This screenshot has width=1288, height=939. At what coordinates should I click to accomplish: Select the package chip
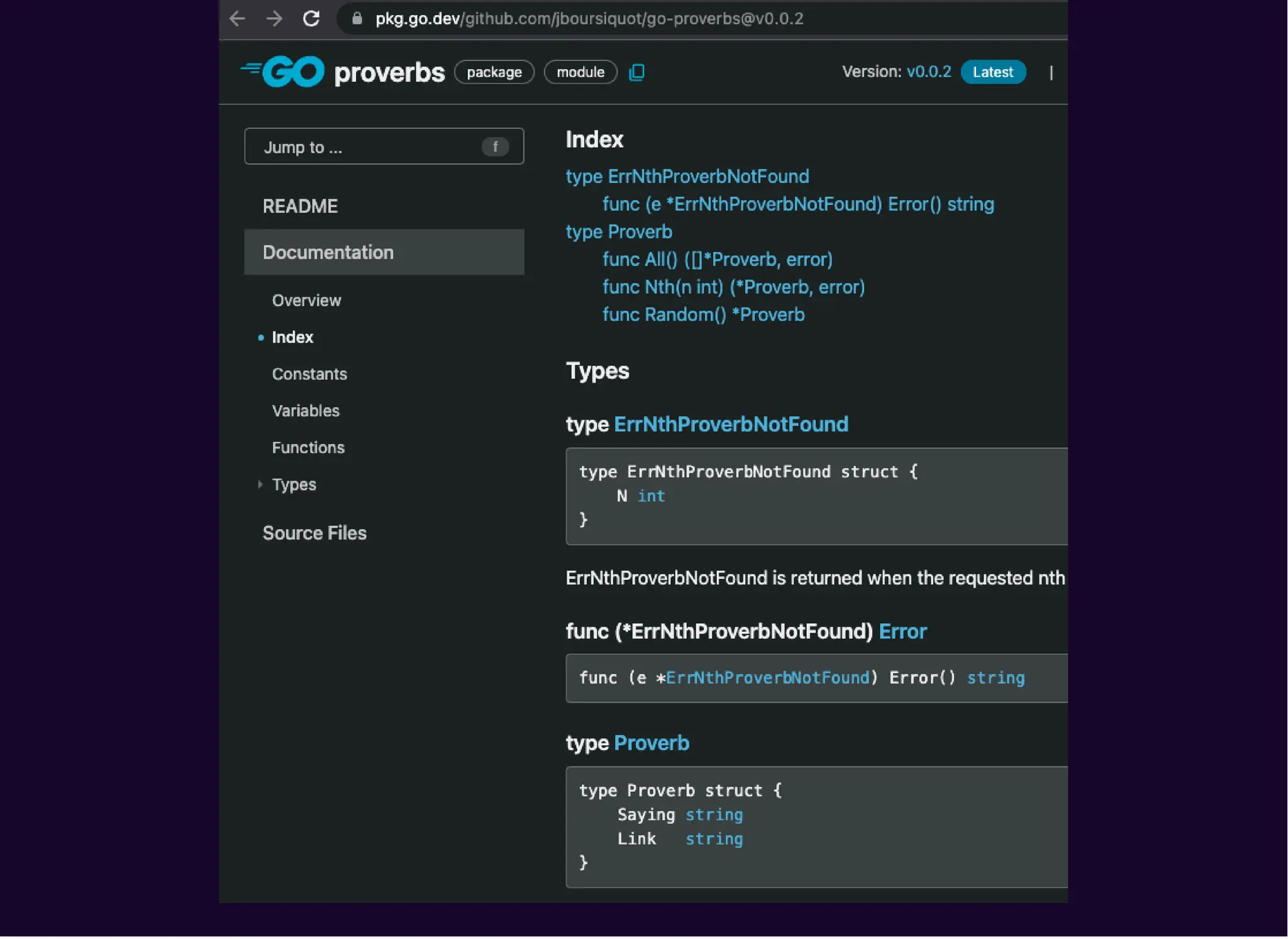click(x=494, y=72)
